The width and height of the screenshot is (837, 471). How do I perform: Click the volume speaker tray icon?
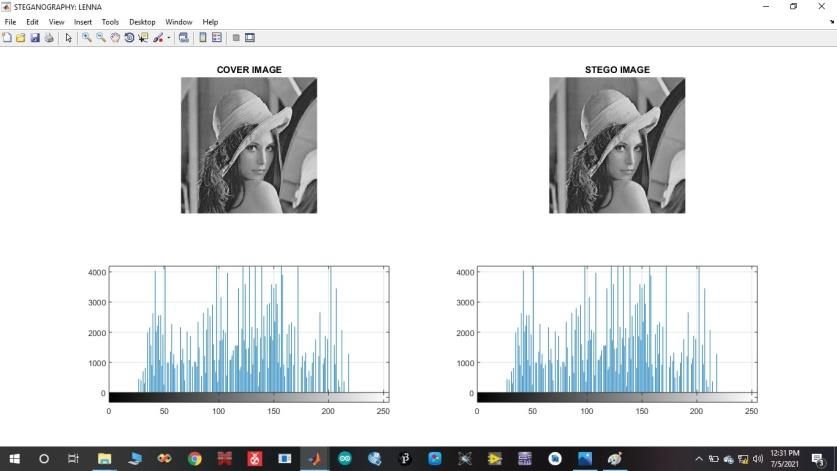[x=758, y=459]
